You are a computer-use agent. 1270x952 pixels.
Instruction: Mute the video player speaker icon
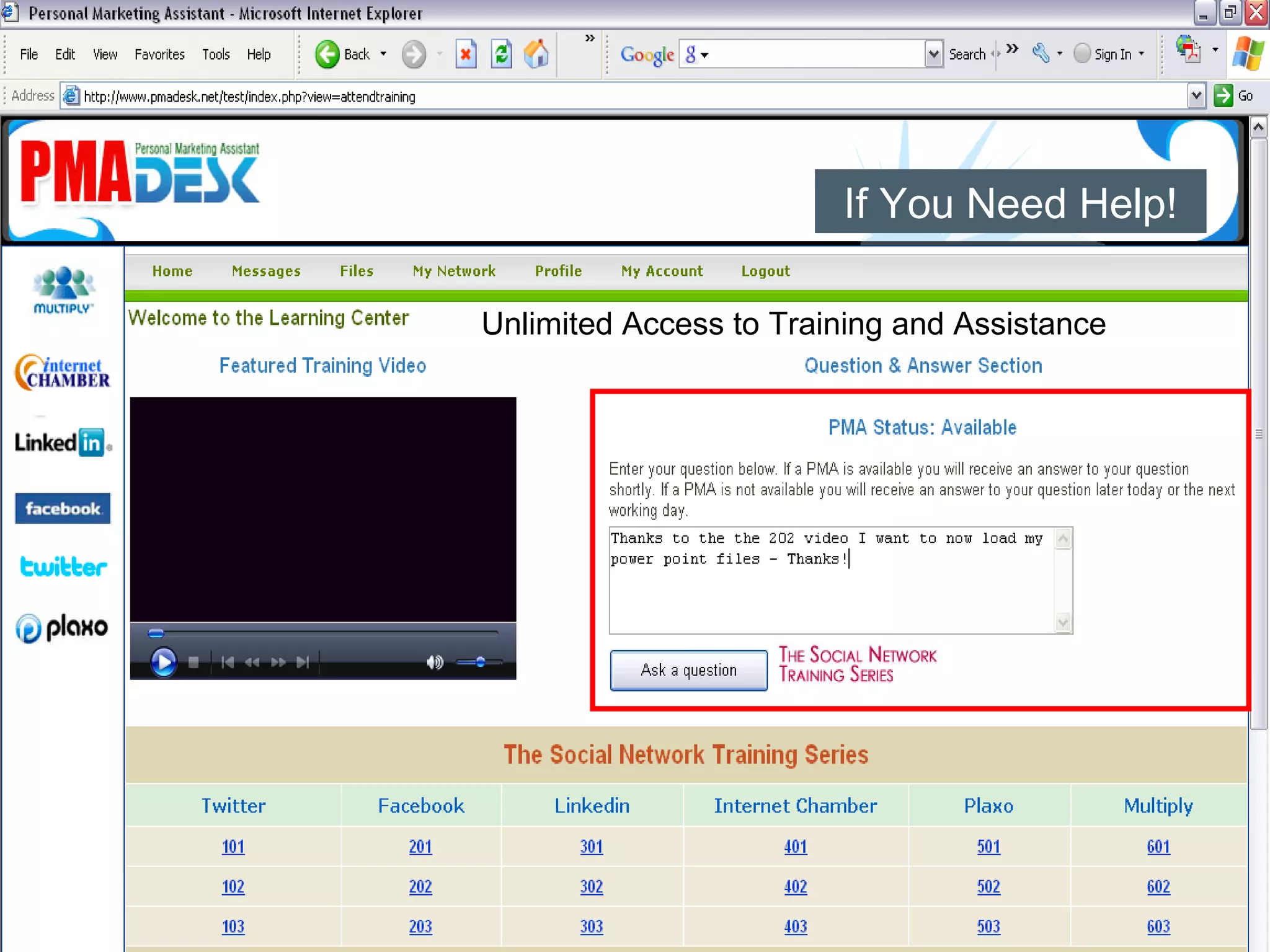435,663
